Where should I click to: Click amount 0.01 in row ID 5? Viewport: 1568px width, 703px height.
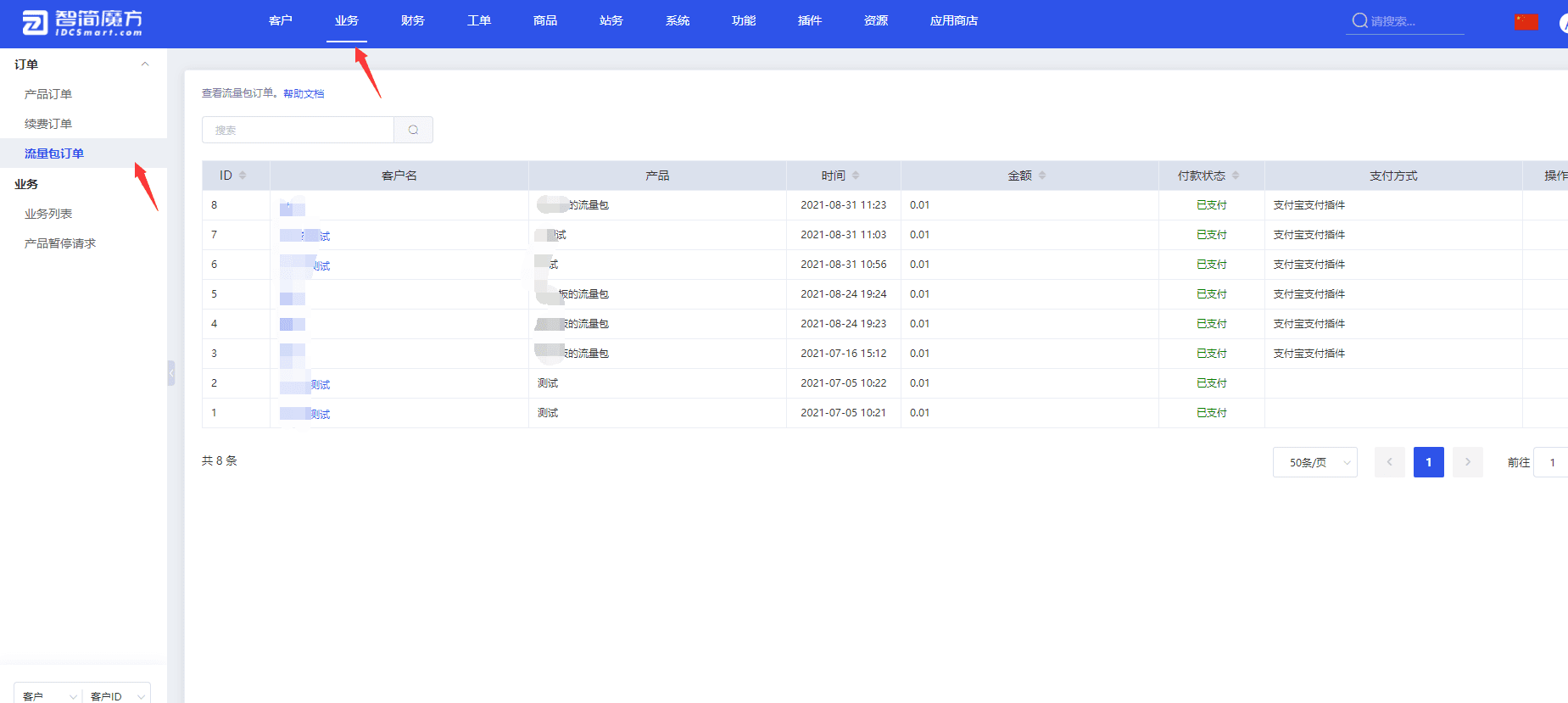point(920,294)
